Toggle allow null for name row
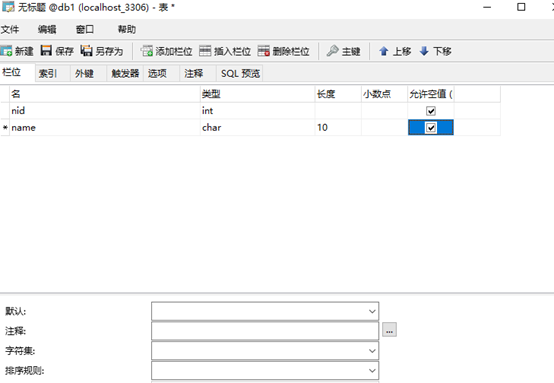The image size is (554, 383). point(431,128)
